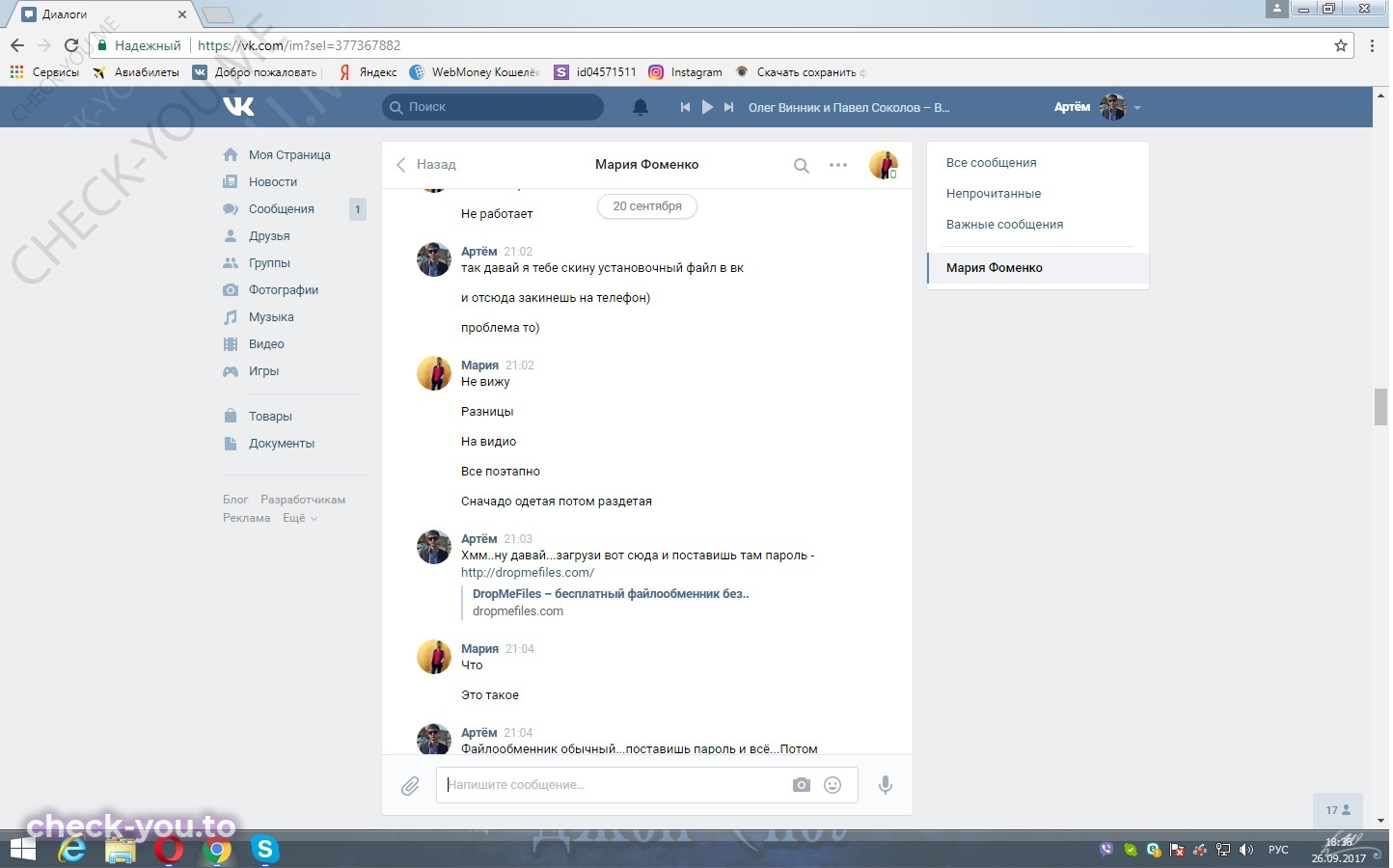Open Сервисы apps bookmark
Screen dimensions: 1393x868
(x=44, y=72)
